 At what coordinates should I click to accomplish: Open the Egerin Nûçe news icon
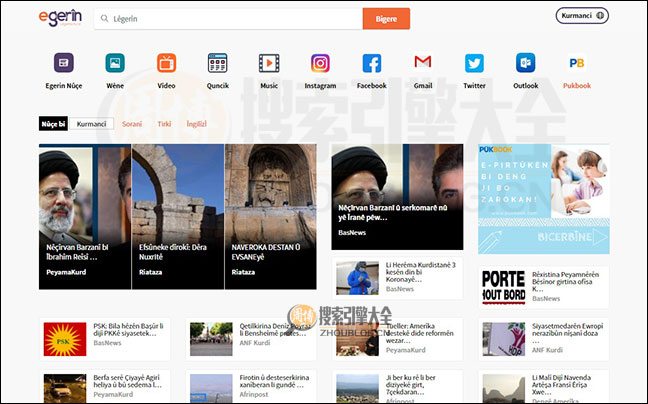(63, 64)
